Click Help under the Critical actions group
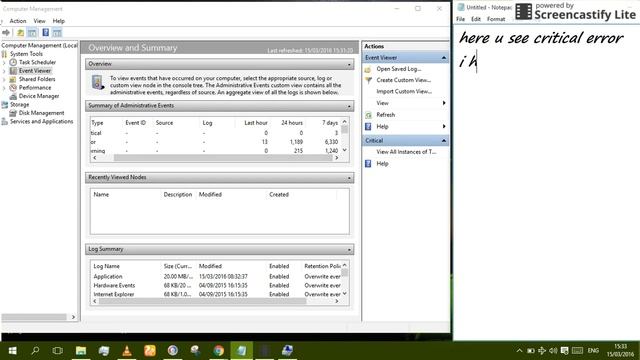The image size is (640, 360). point(382,164)
